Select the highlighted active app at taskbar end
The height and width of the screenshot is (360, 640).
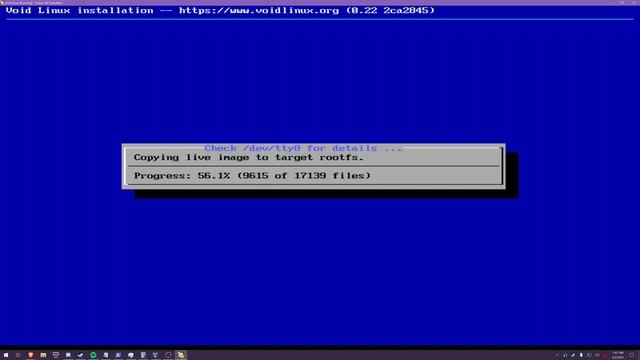point(181,355)
